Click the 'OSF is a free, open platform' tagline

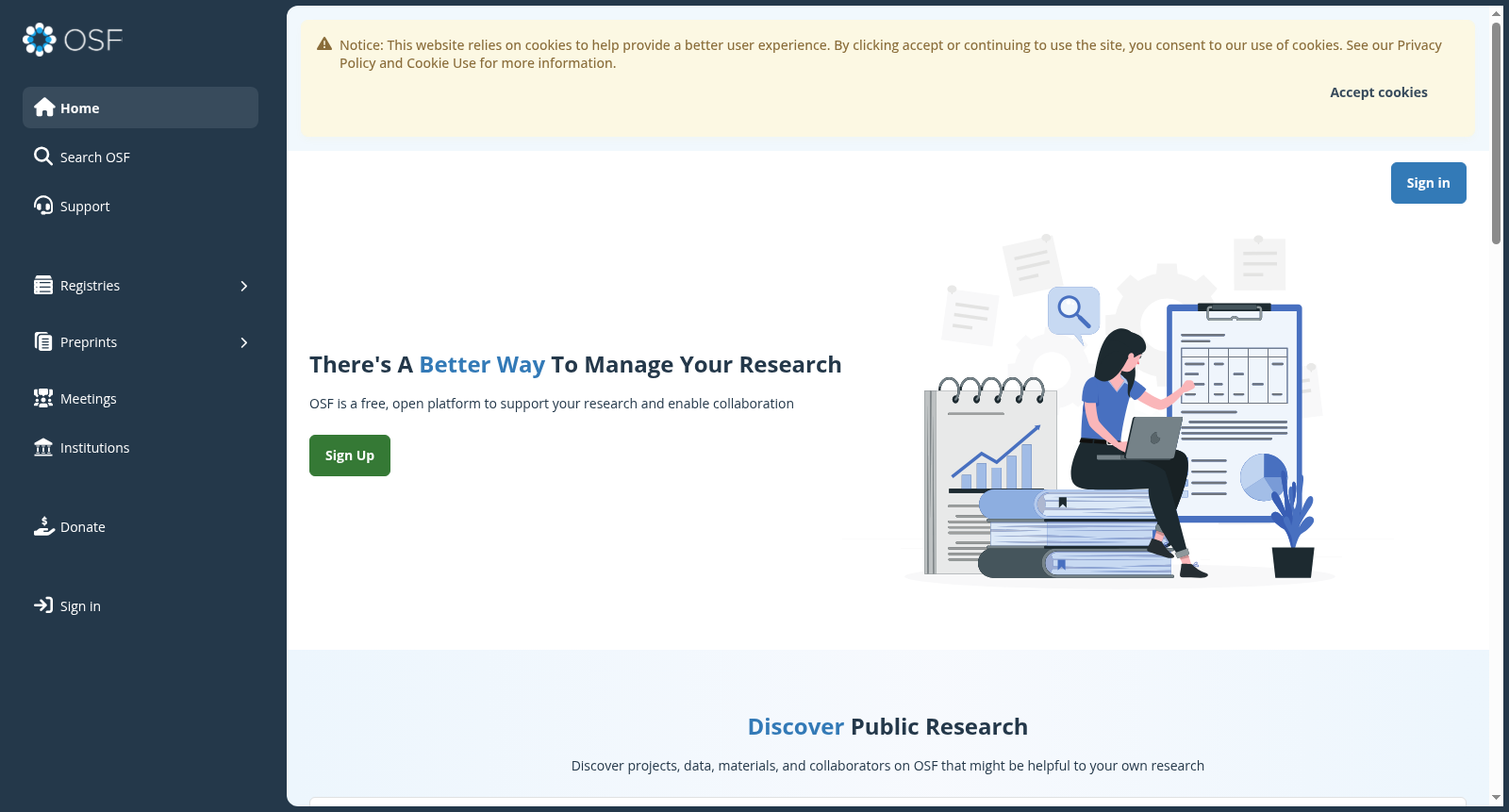[x=552, y=404]
